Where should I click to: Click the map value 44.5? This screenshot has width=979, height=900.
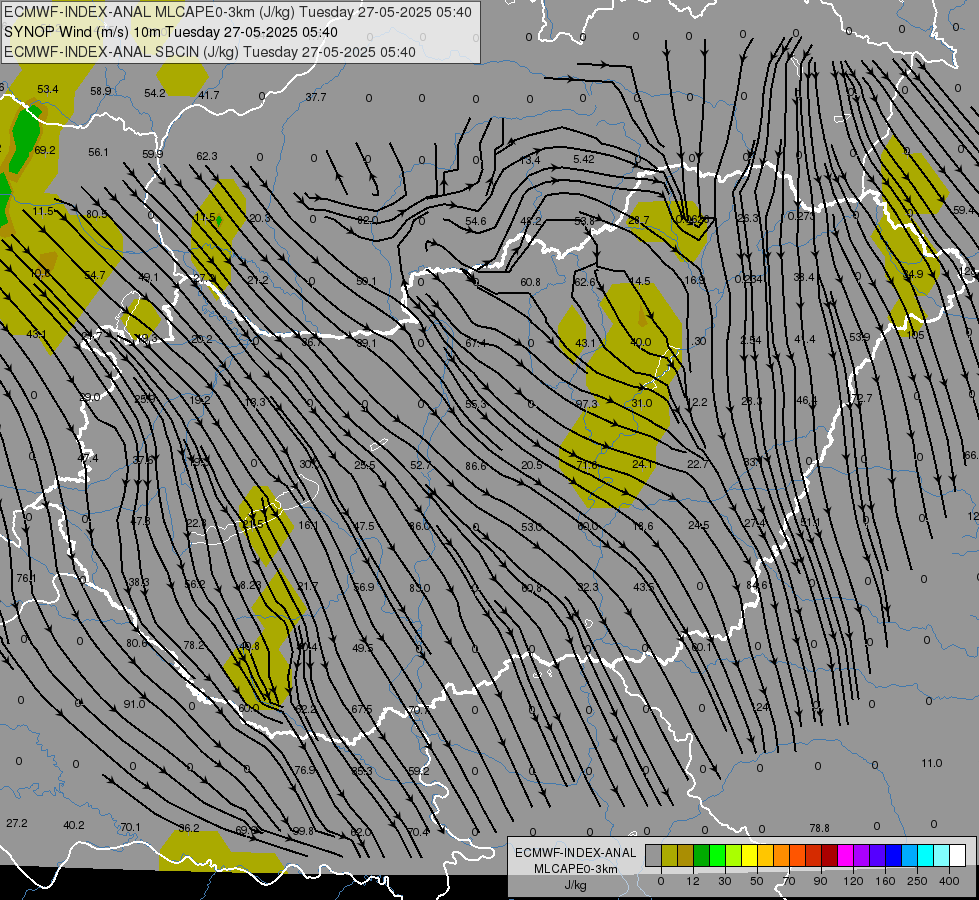[639, 282]
